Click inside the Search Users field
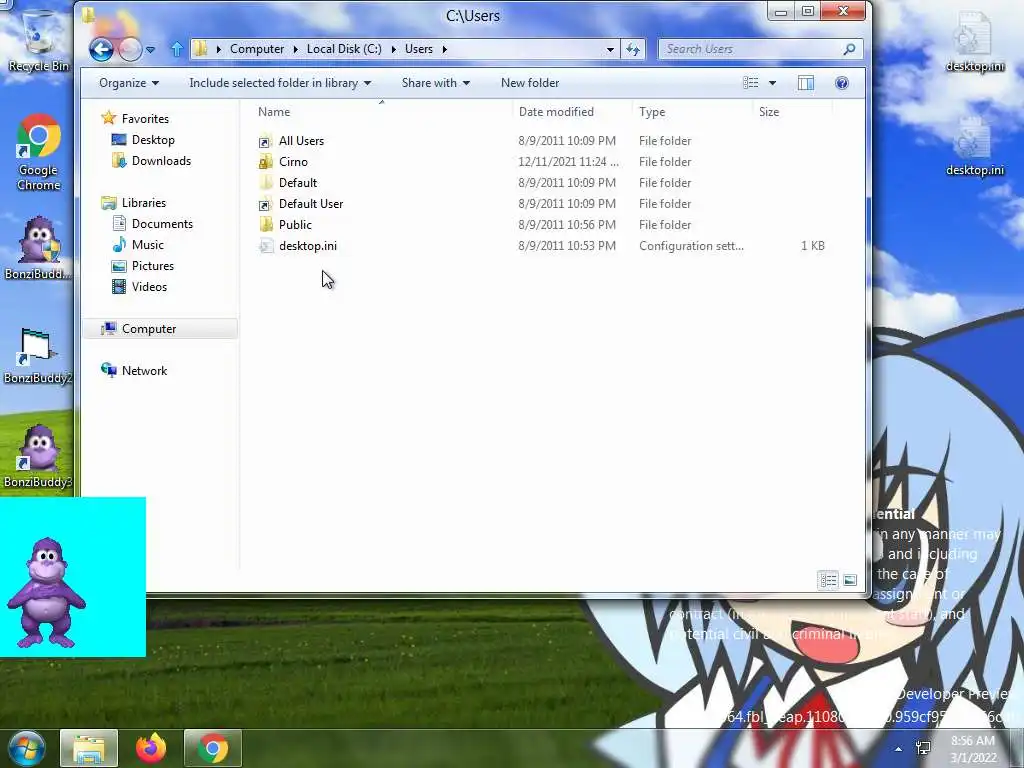Viewport: 1024px width, 768px height. (x=751, y=49)
